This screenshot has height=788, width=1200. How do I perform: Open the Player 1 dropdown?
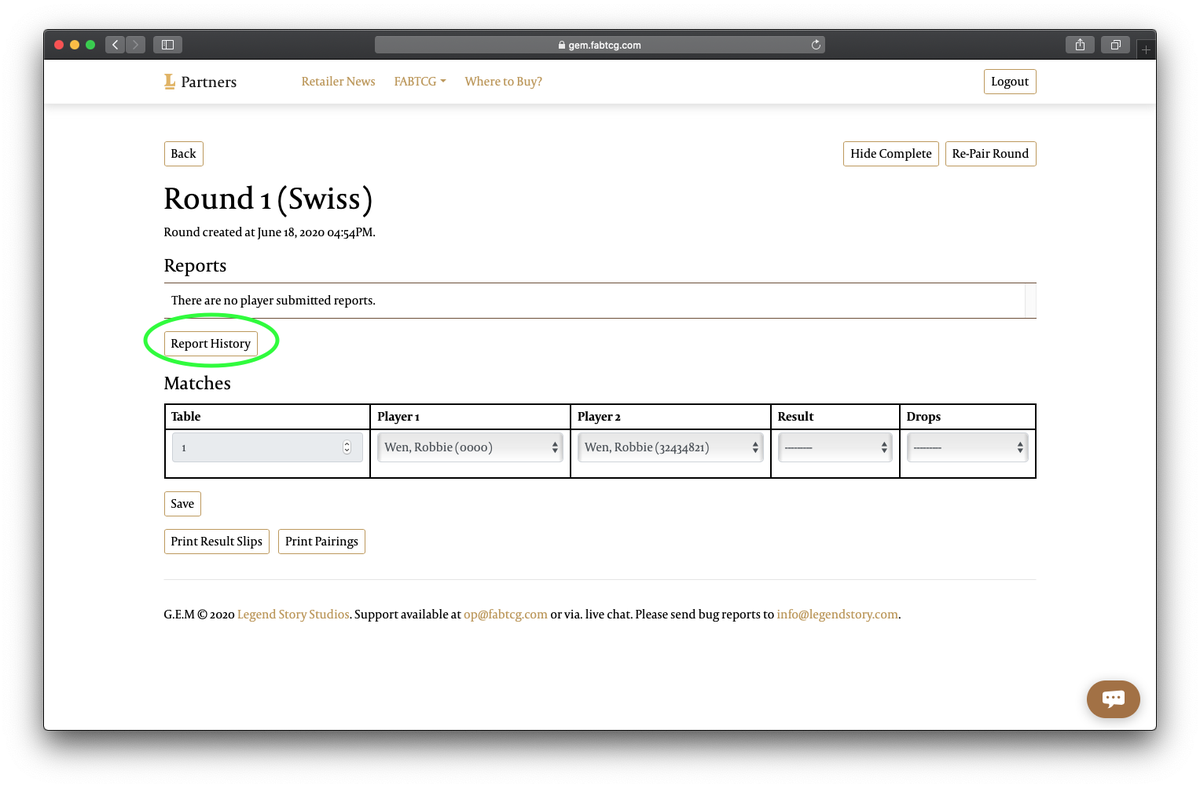click(471, 447)
